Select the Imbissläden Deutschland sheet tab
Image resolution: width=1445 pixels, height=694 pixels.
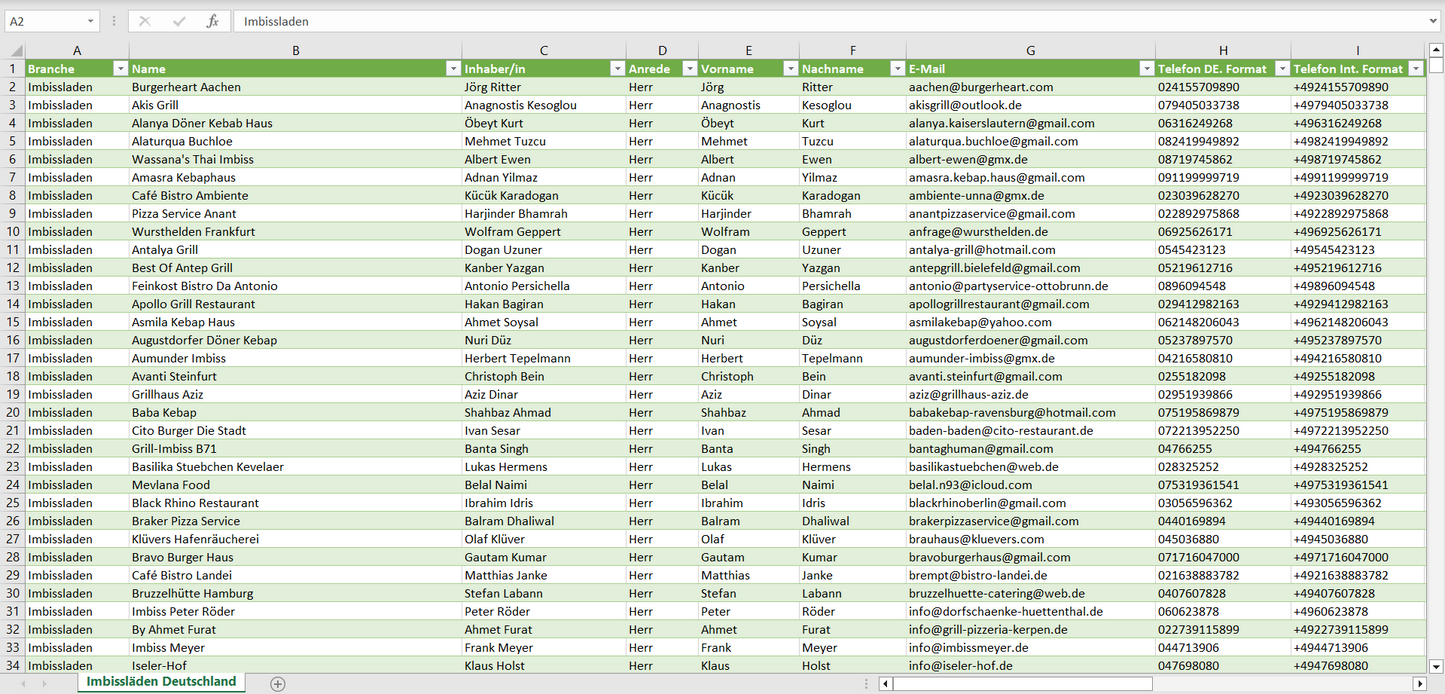[x=161, y=682]
